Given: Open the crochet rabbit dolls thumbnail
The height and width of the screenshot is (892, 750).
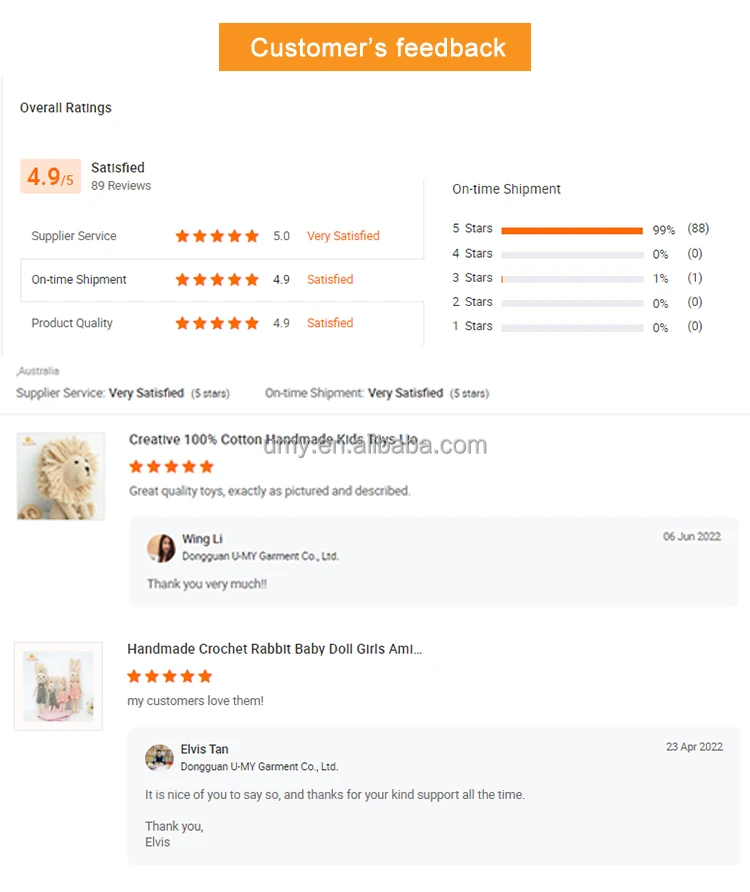Looking at the screenshot, I should click(58, 686).
